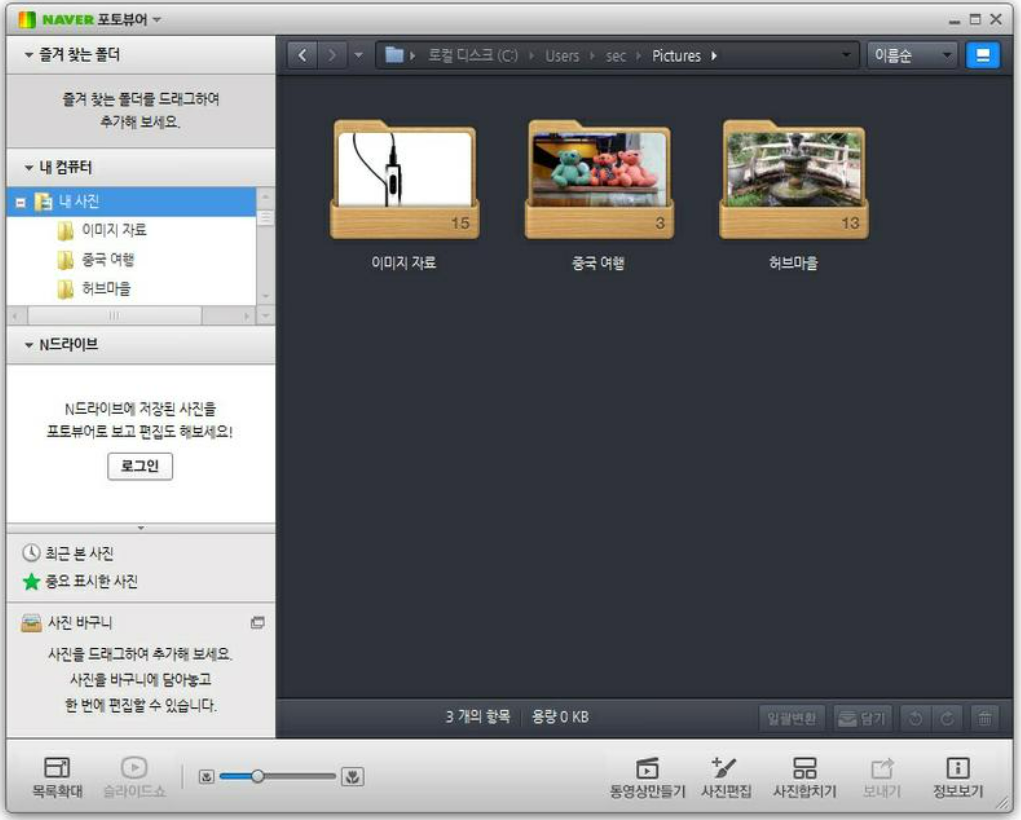The width and height of the screenshot is (1021, 820).
Task: Select 허브마을 in the folder tree
Action: point(106,289)
